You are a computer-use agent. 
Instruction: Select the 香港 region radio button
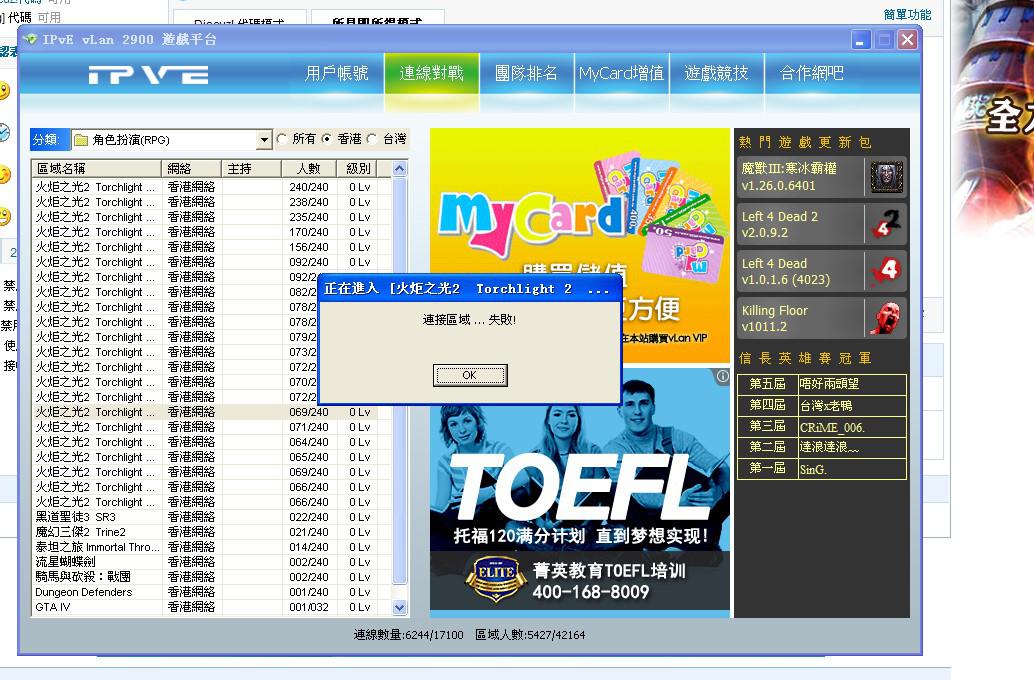[x=327, y=139]
